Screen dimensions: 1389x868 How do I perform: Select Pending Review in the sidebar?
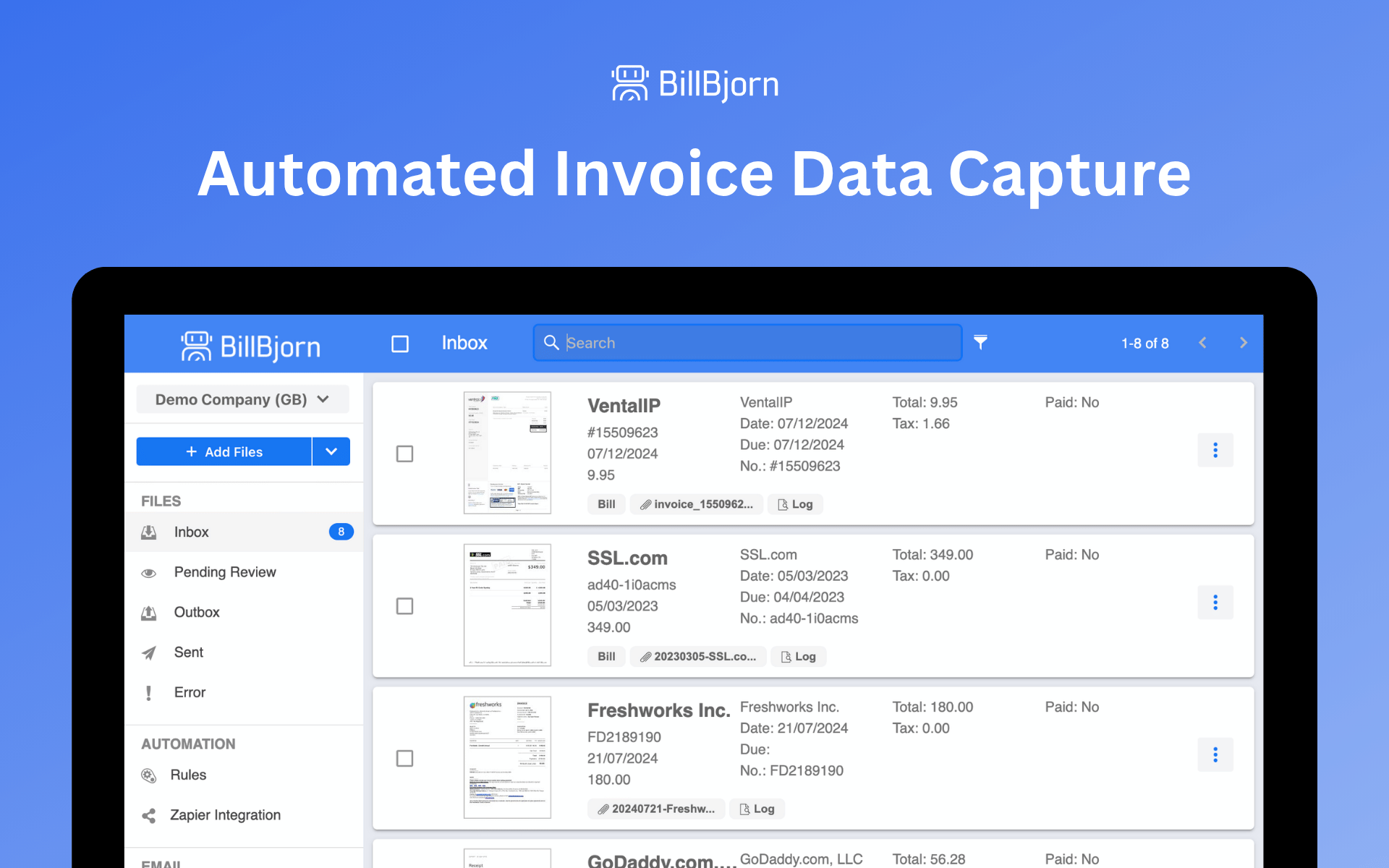(x=224, y=572)
